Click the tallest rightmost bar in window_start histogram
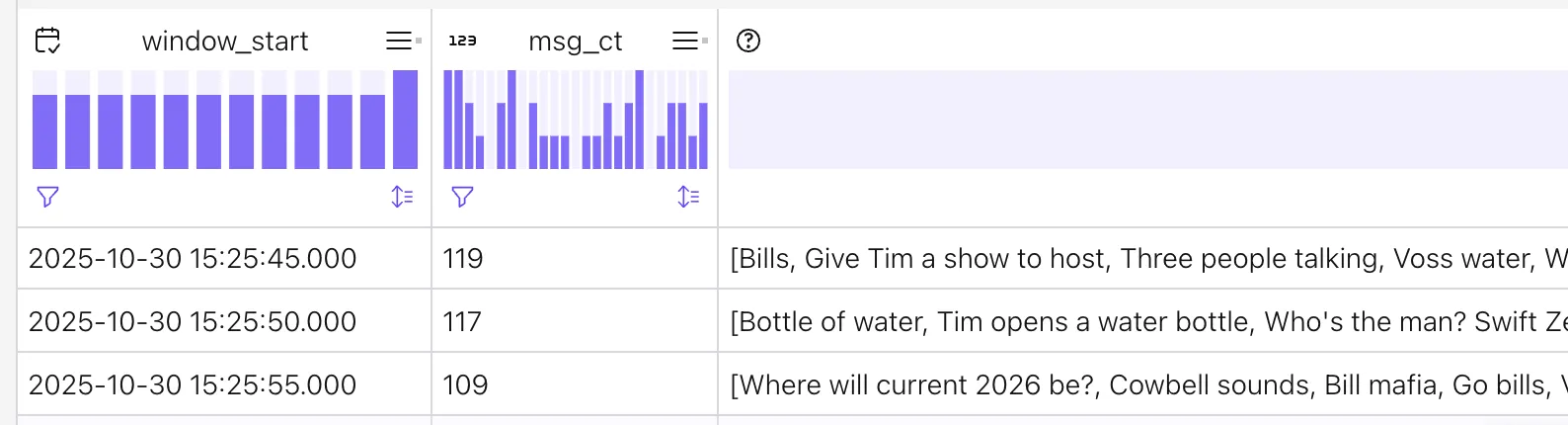1568x425 pixels. coord(405,120)
